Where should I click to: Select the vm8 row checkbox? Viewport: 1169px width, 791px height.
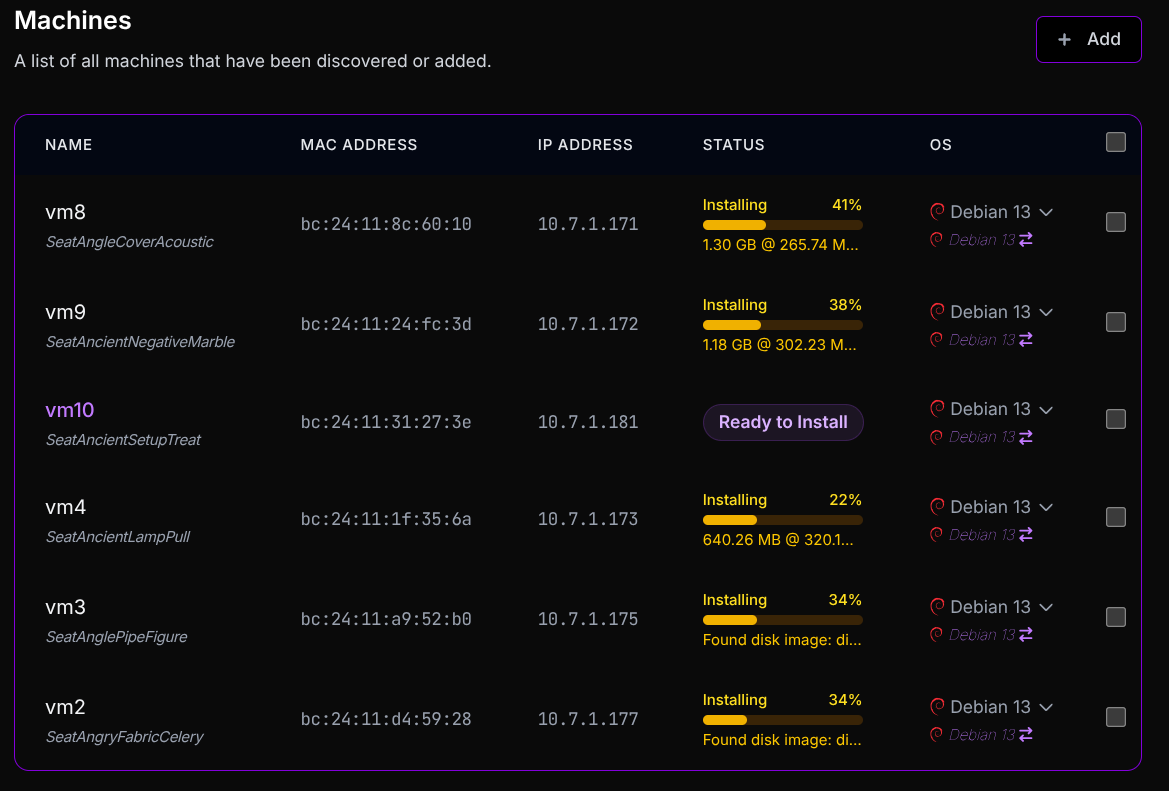tap(1116, 222)
